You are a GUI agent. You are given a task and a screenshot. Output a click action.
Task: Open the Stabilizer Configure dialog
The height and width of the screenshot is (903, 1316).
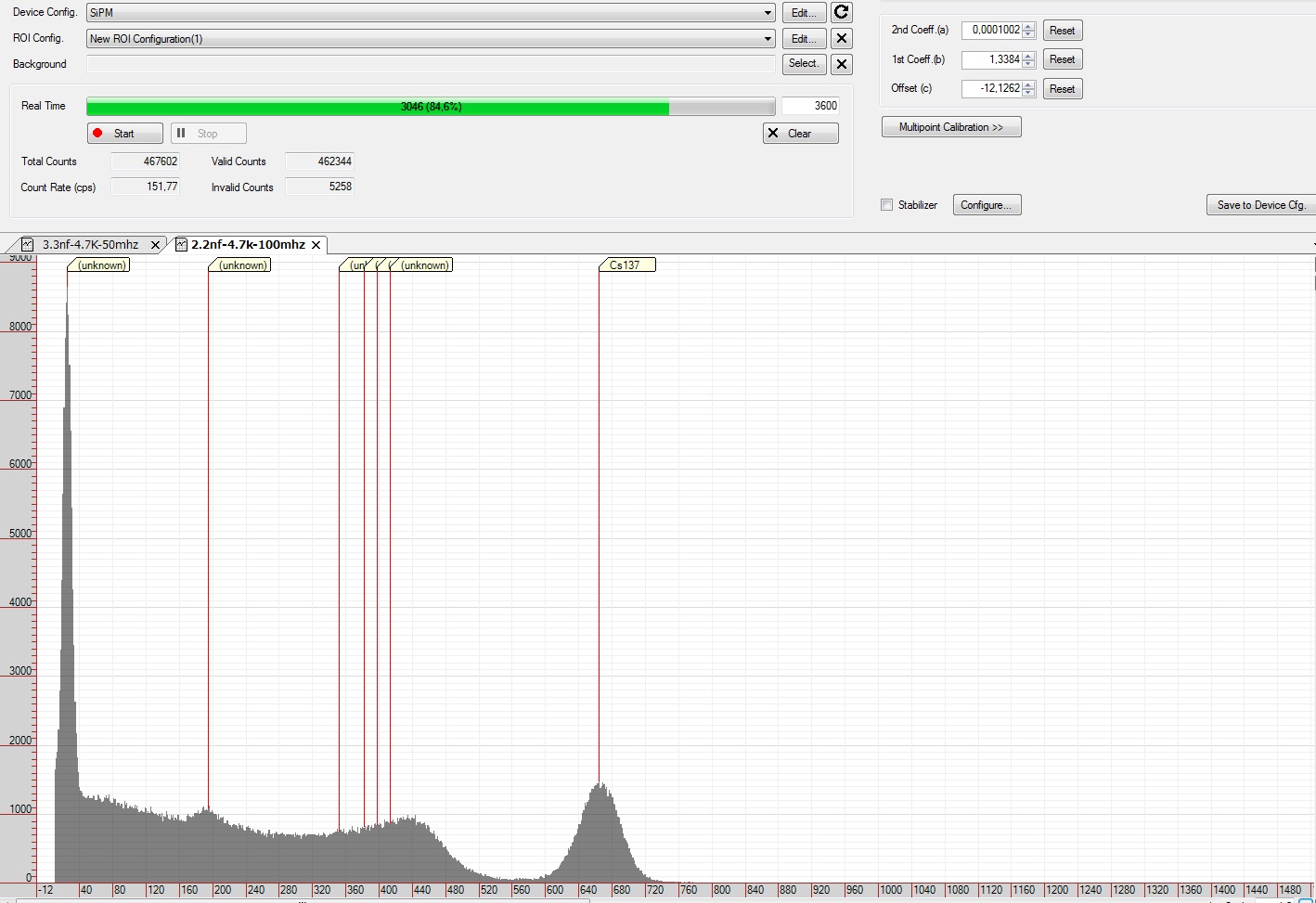pos(987,205)
